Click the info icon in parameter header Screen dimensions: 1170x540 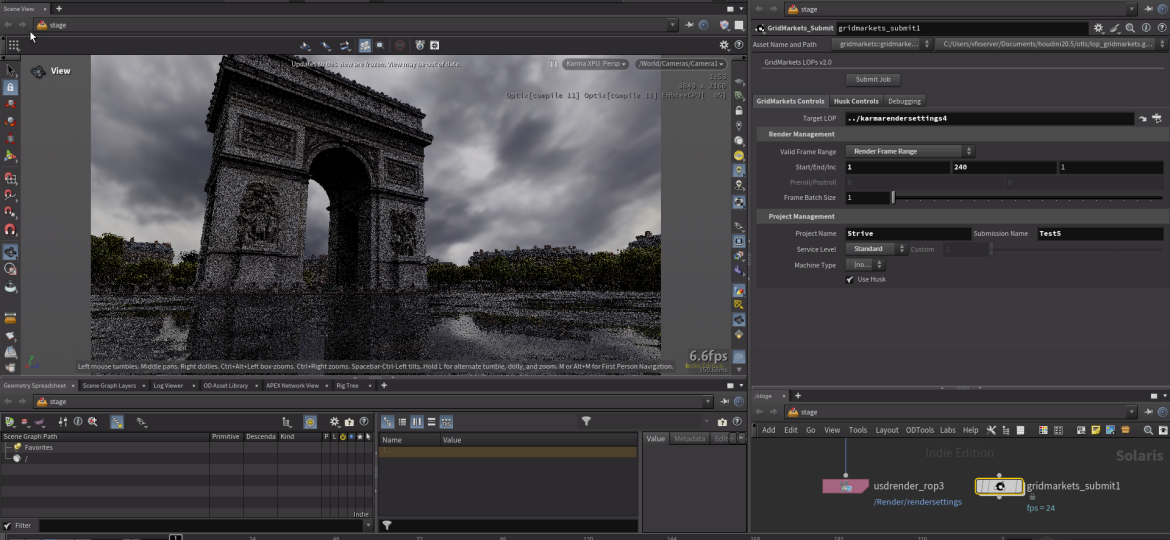click(1145, 29)
